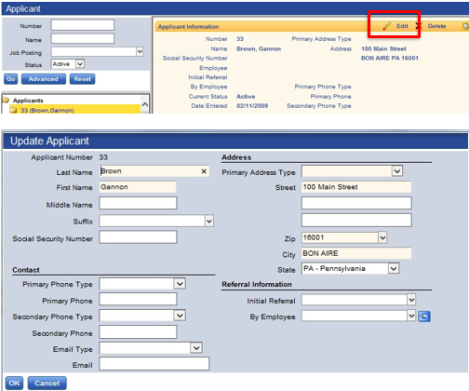
Task: Click the Go search button
Action: [11, 79]
